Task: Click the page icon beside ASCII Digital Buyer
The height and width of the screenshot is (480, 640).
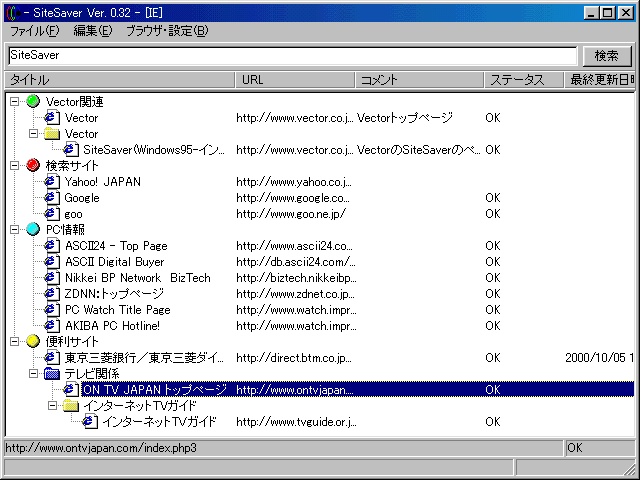Action: [x=52, y=262]
